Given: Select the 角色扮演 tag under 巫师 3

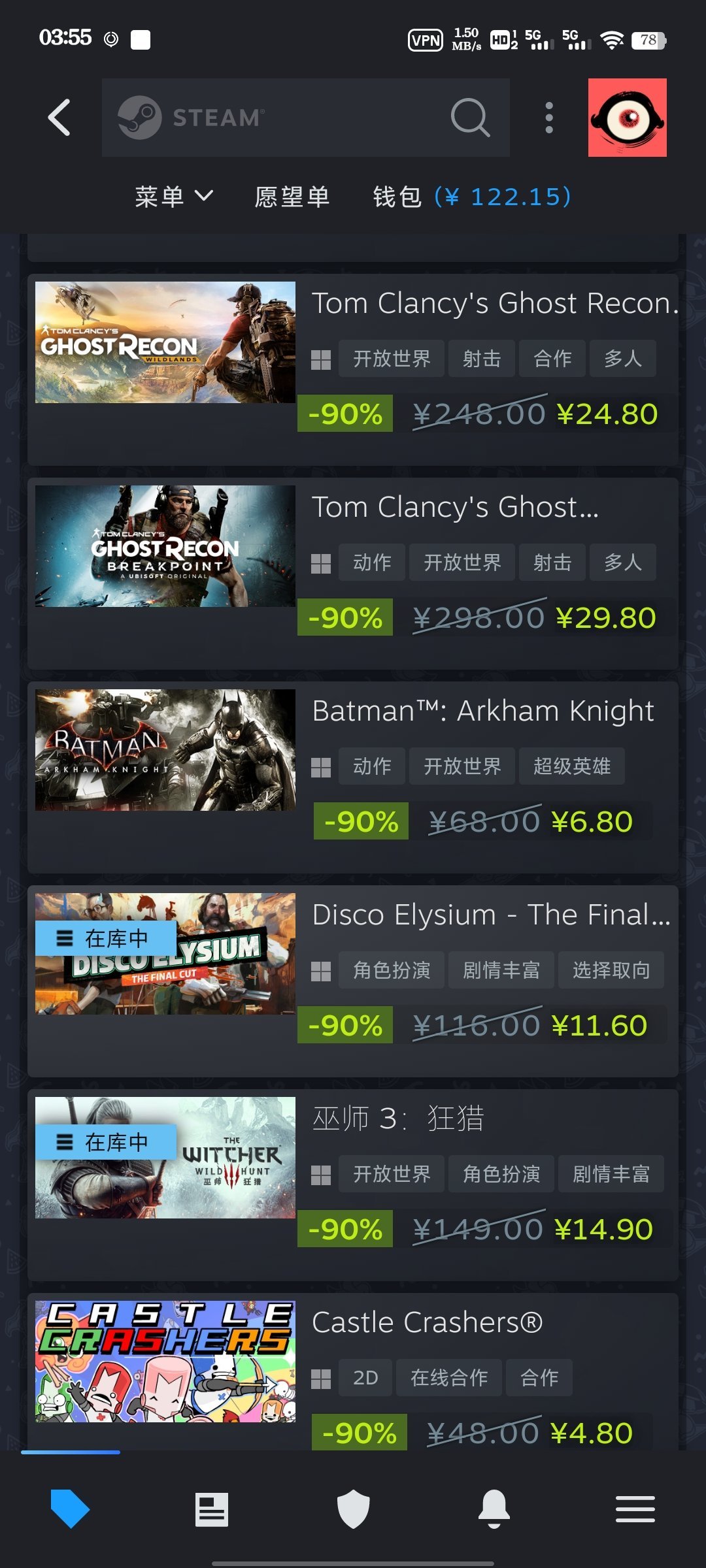Looking at the screenshot, I should 501,1173.
